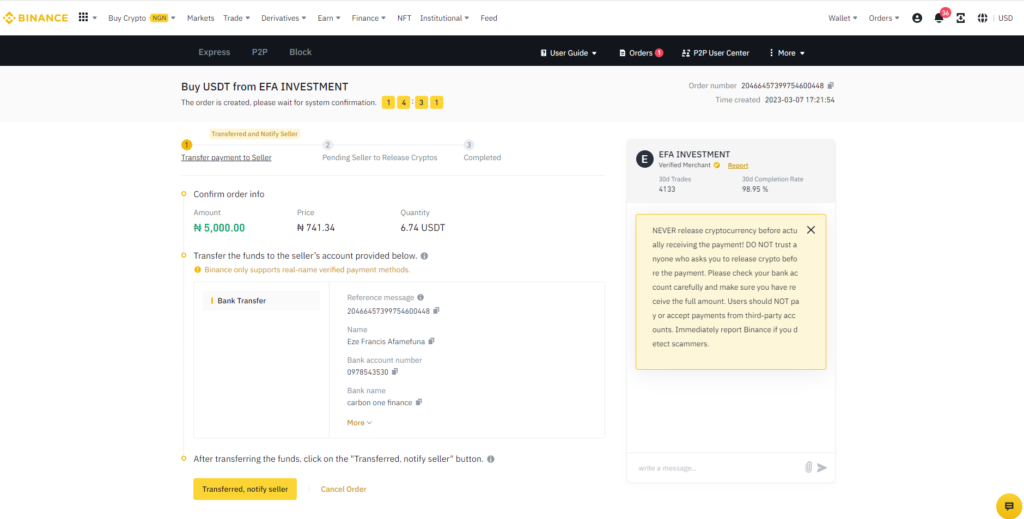Click info icon next to transfer funds instruction
The image size is (1024, 519).
[424, 256]
